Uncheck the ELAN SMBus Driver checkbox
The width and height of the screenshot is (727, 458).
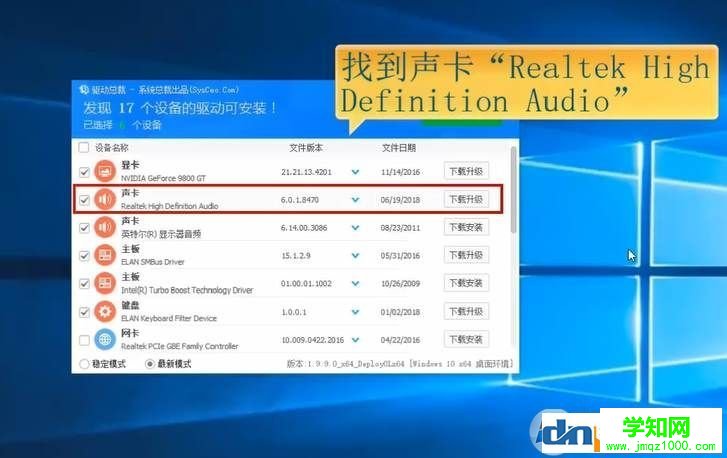[84, 256]
